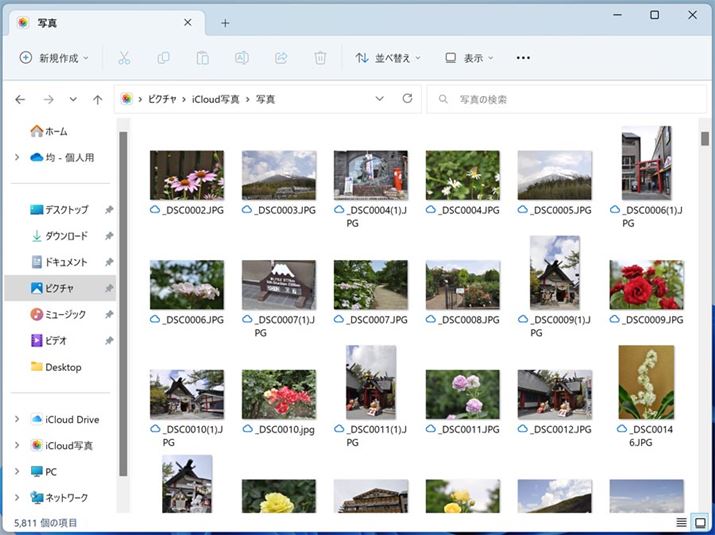715x535 pixels.
Task: Select ダウンロード in the navigation pane
Action: [x=66, y=236]
